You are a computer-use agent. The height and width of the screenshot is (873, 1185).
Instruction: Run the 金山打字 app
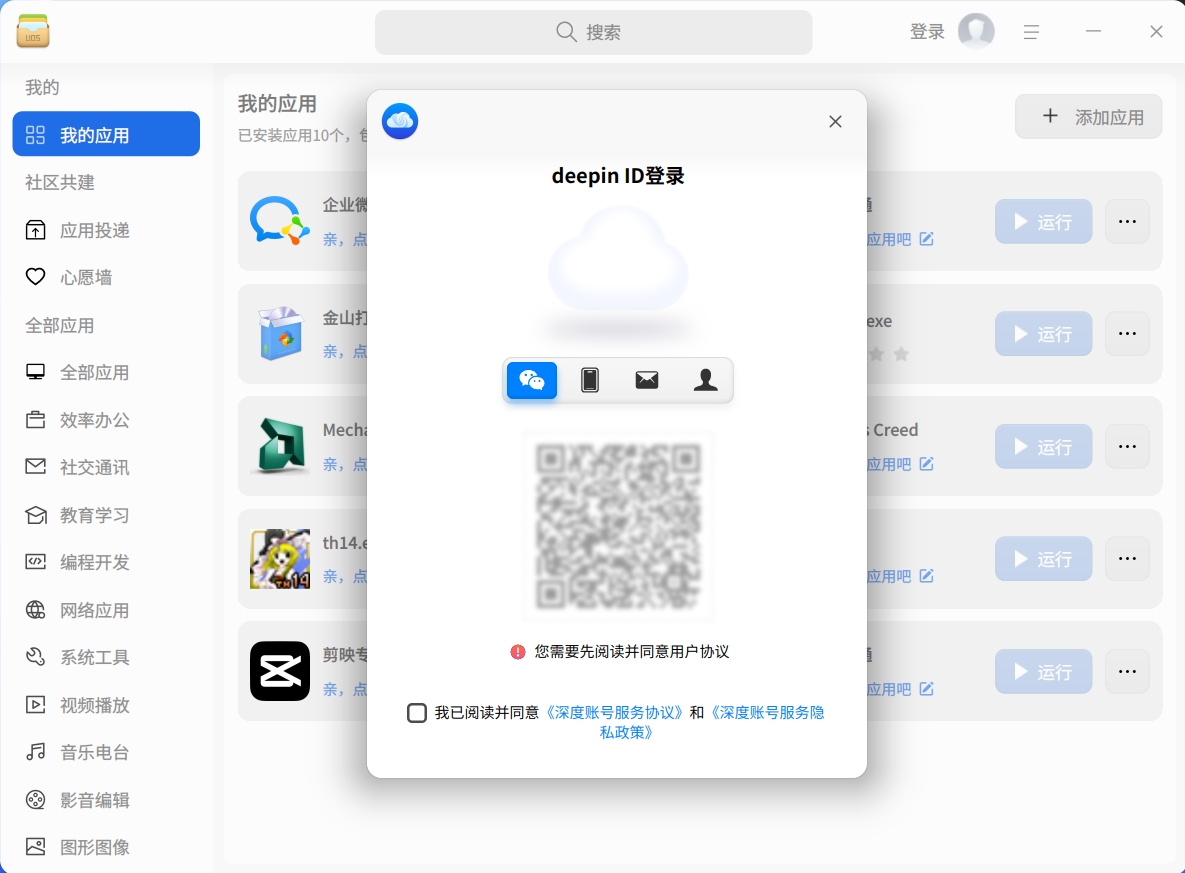1043,333
